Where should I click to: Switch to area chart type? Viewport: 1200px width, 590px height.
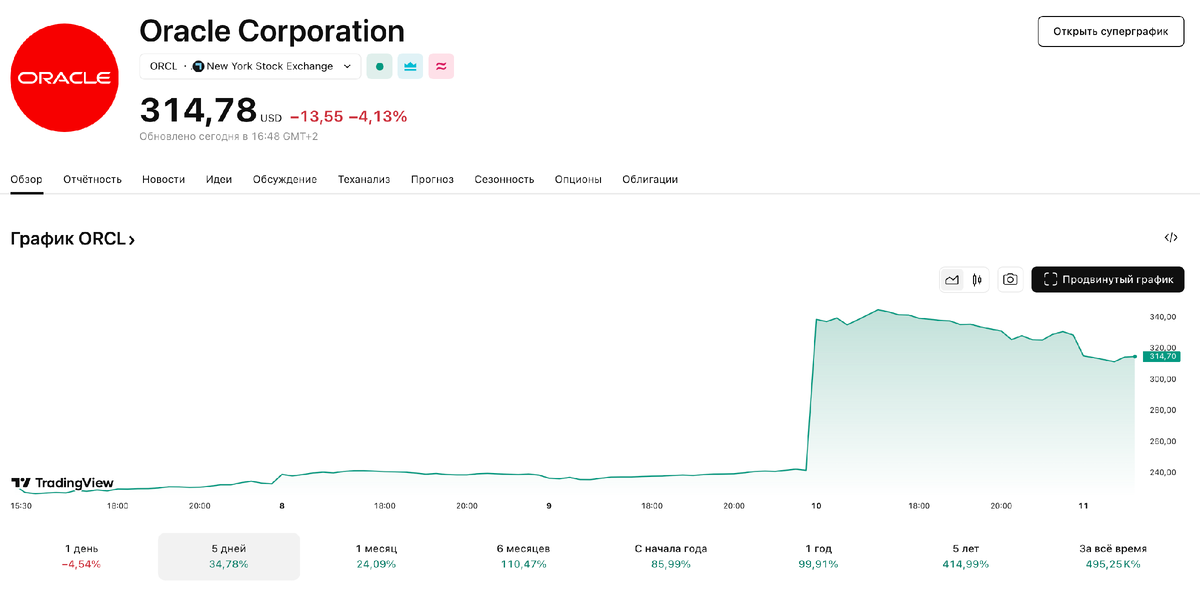click(x=952, y=280)
